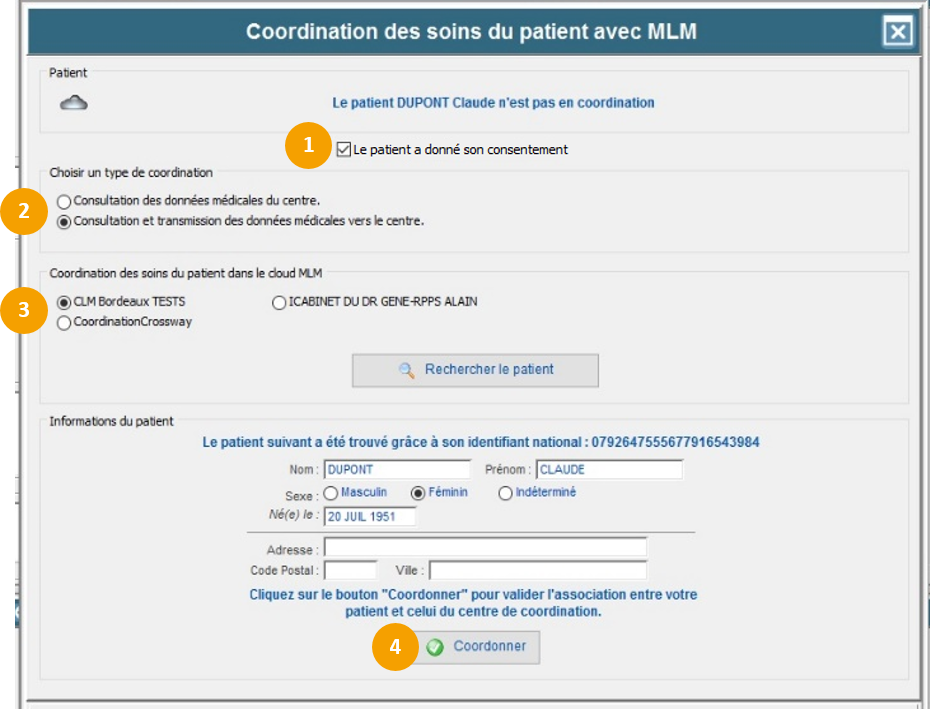930x709 pixels.
Task: Set sexe to Masculin
Action: pos(331,493)
